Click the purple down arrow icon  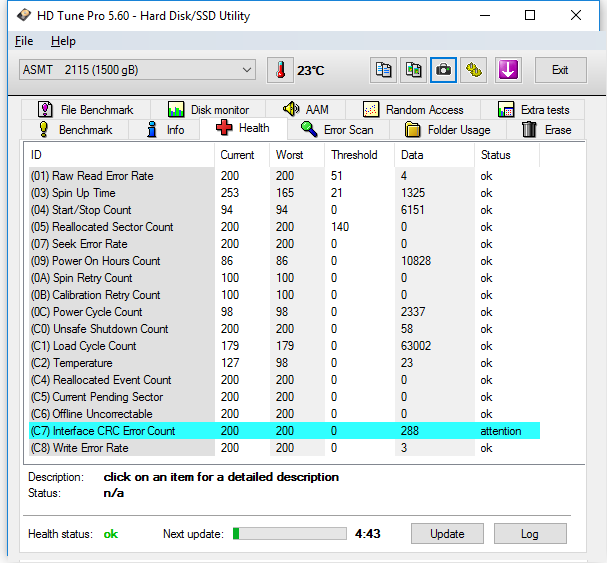pos(508,70)
